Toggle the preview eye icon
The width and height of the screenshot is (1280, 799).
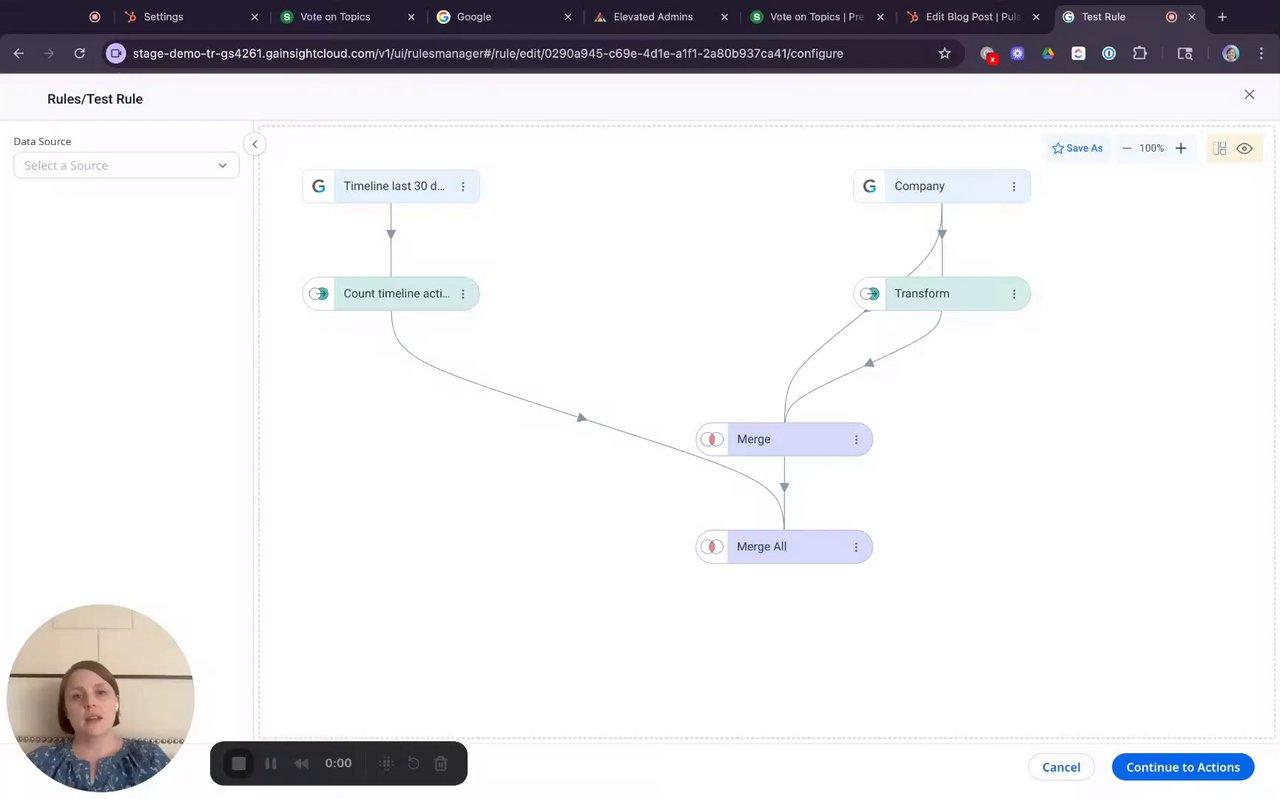[x=1244, y=148]
